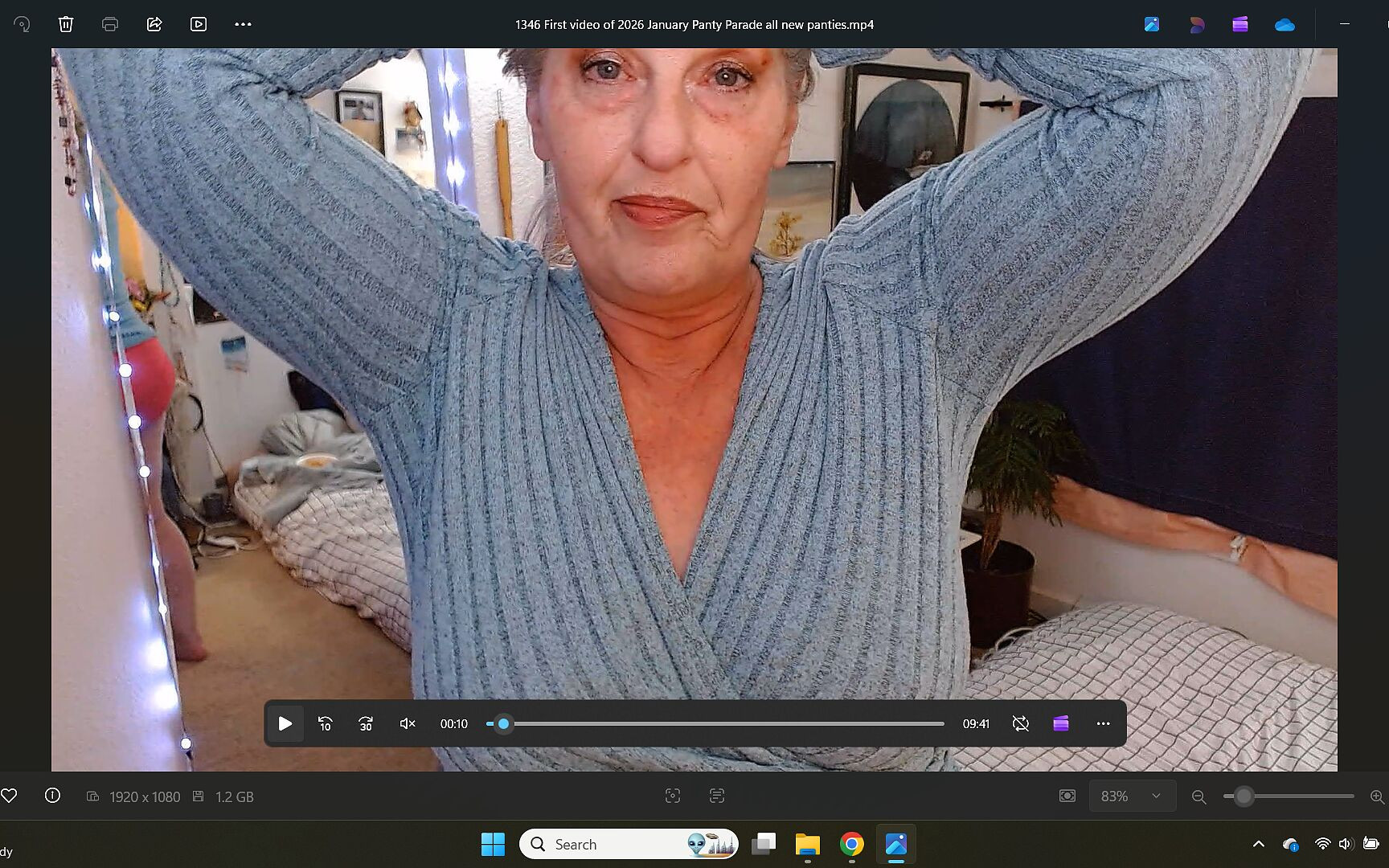Expand hidden system tray icons chevron
Image resolution: width=1389 pixels, height=868 pixels.
(1259, 844)
